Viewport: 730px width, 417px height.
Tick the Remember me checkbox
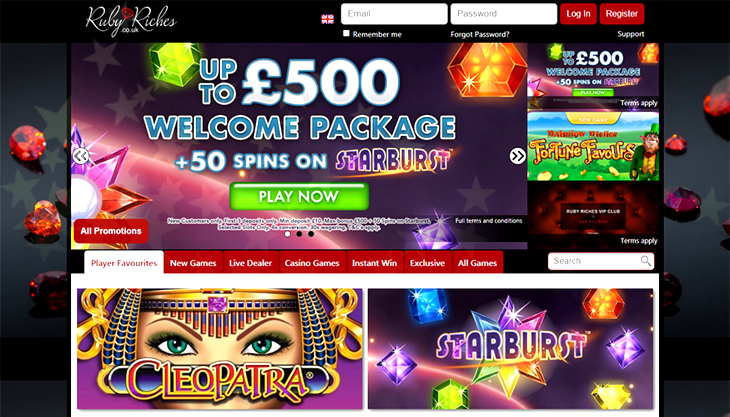346,33
